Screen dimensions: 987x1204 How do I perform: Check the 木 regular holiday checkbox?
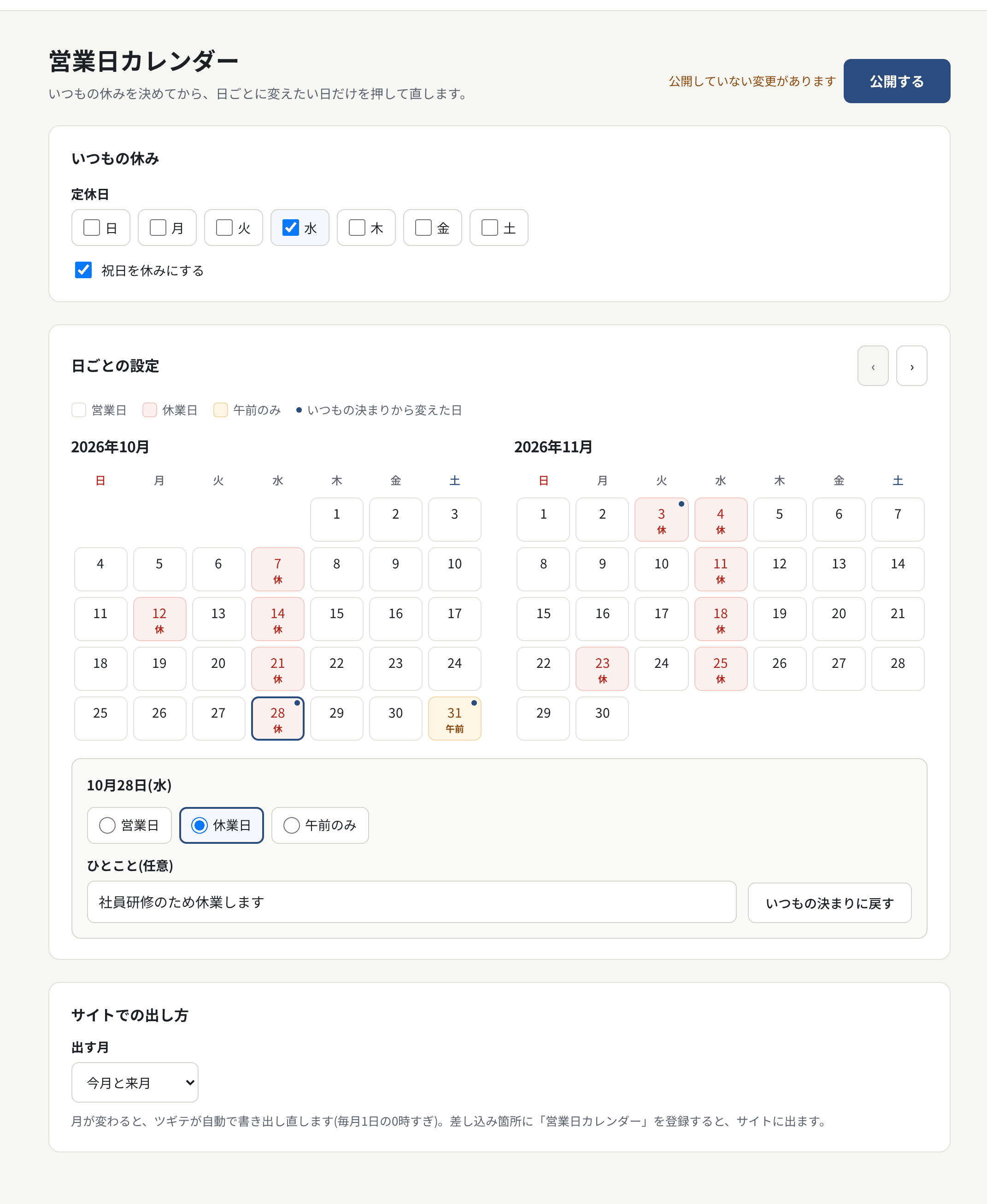pos(357,228)
